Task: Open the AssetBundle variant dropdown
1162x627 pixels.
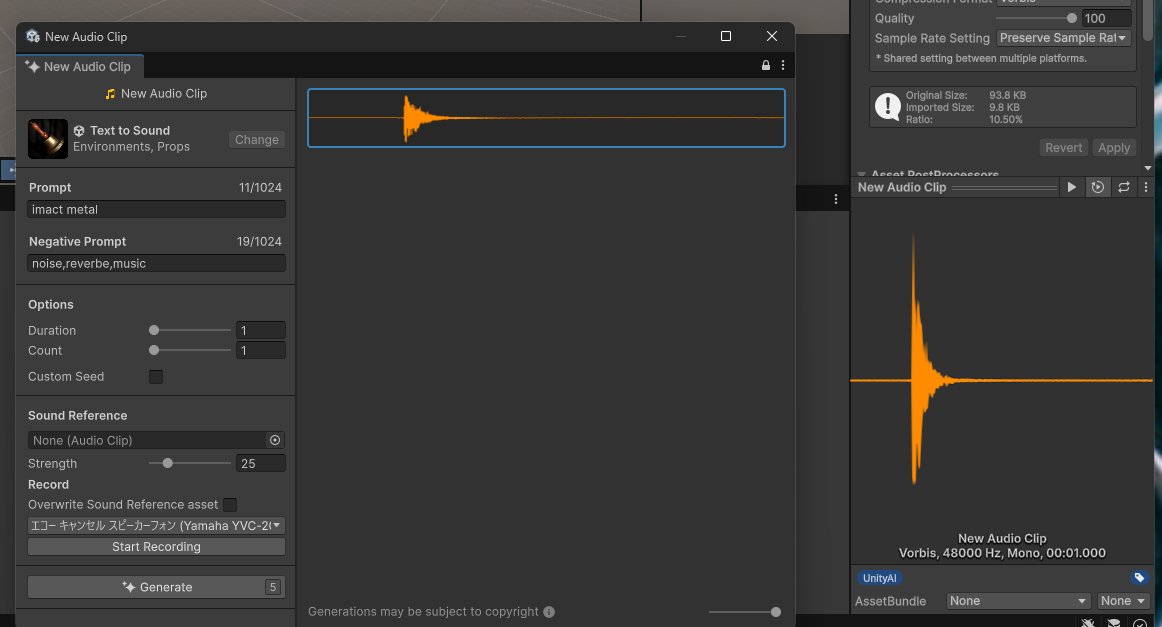Action: (x=1122, y=601)
